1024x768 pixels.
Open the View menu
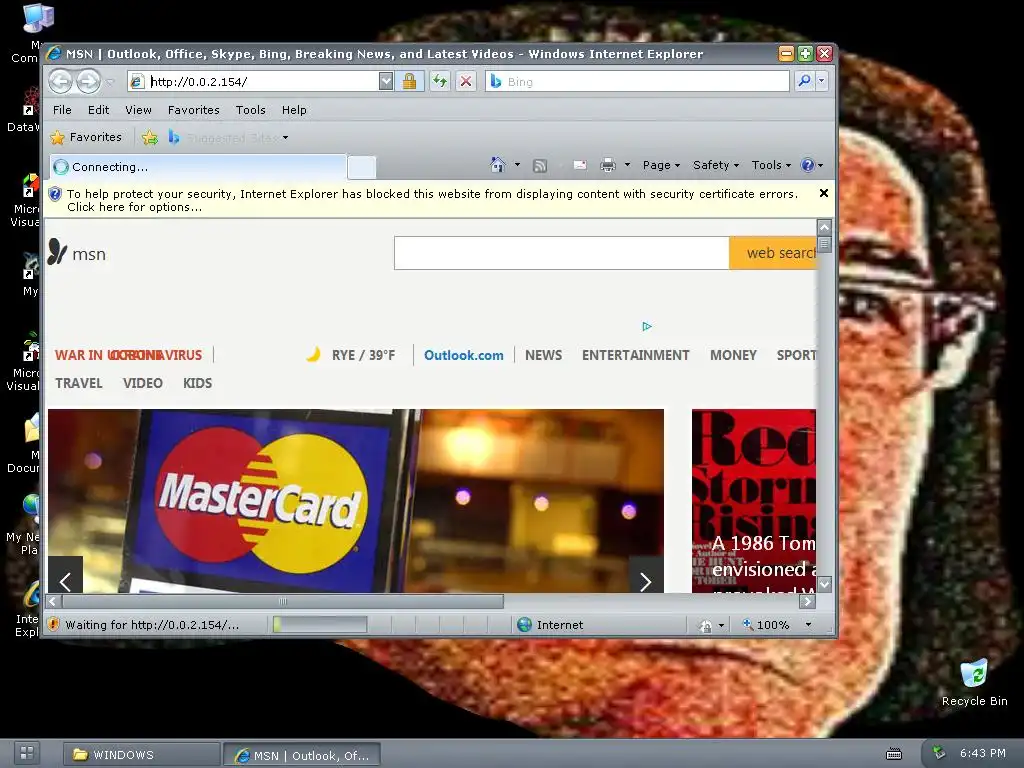138,110
